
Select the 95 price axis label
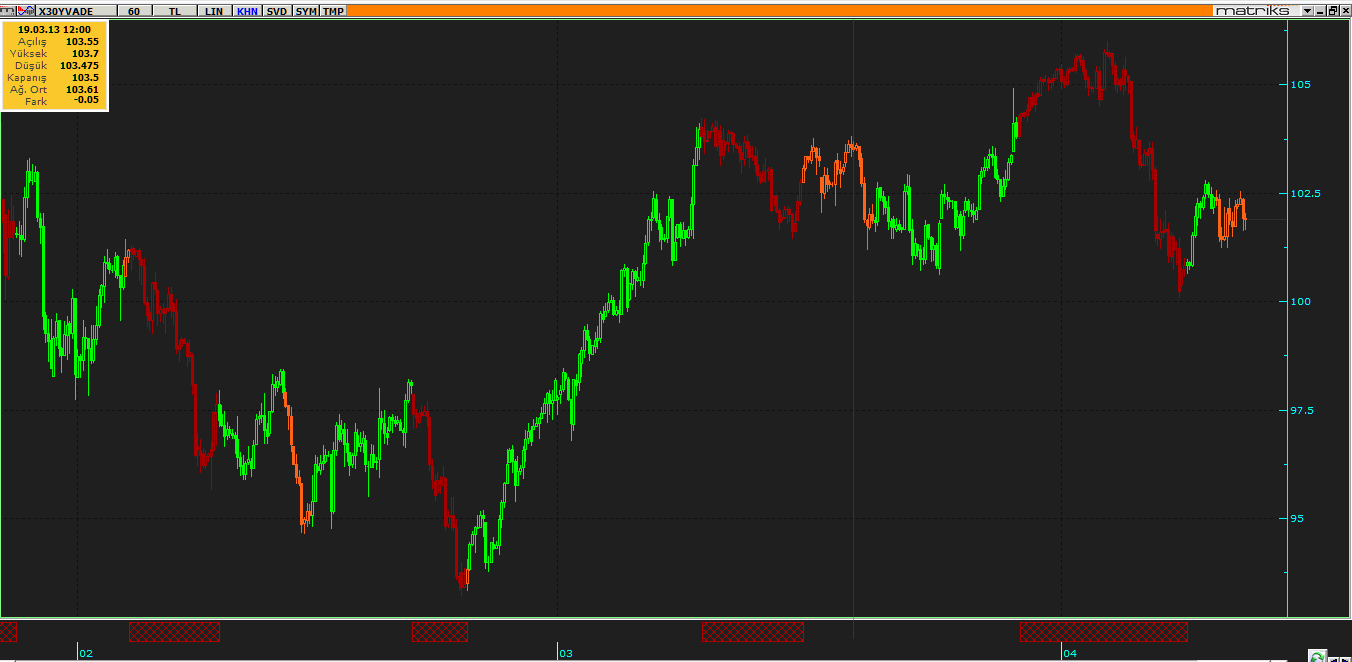click(1297, 518)
